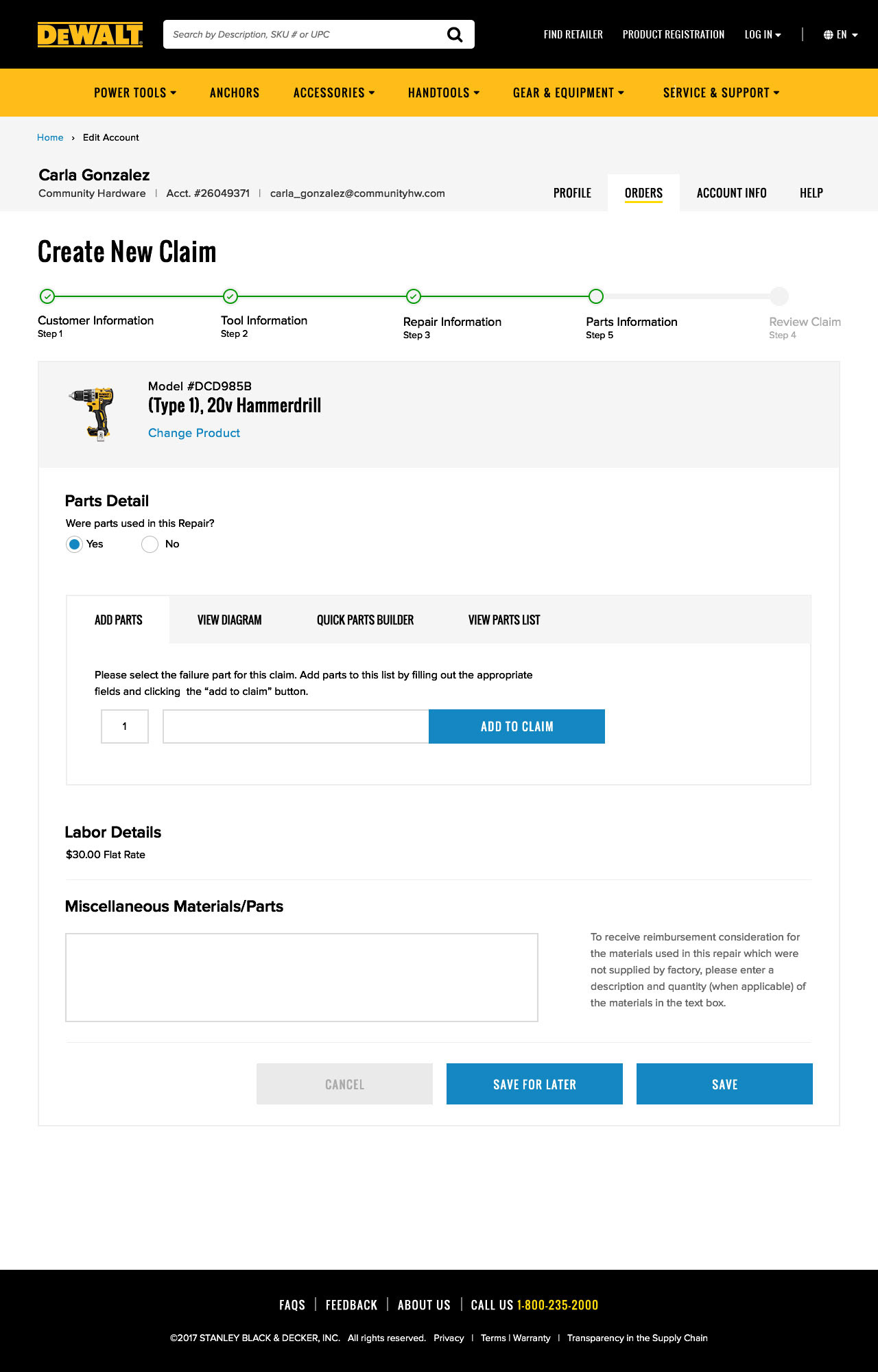Click the Save for Later button
878x1372 pixels.
pos(534,1084)
